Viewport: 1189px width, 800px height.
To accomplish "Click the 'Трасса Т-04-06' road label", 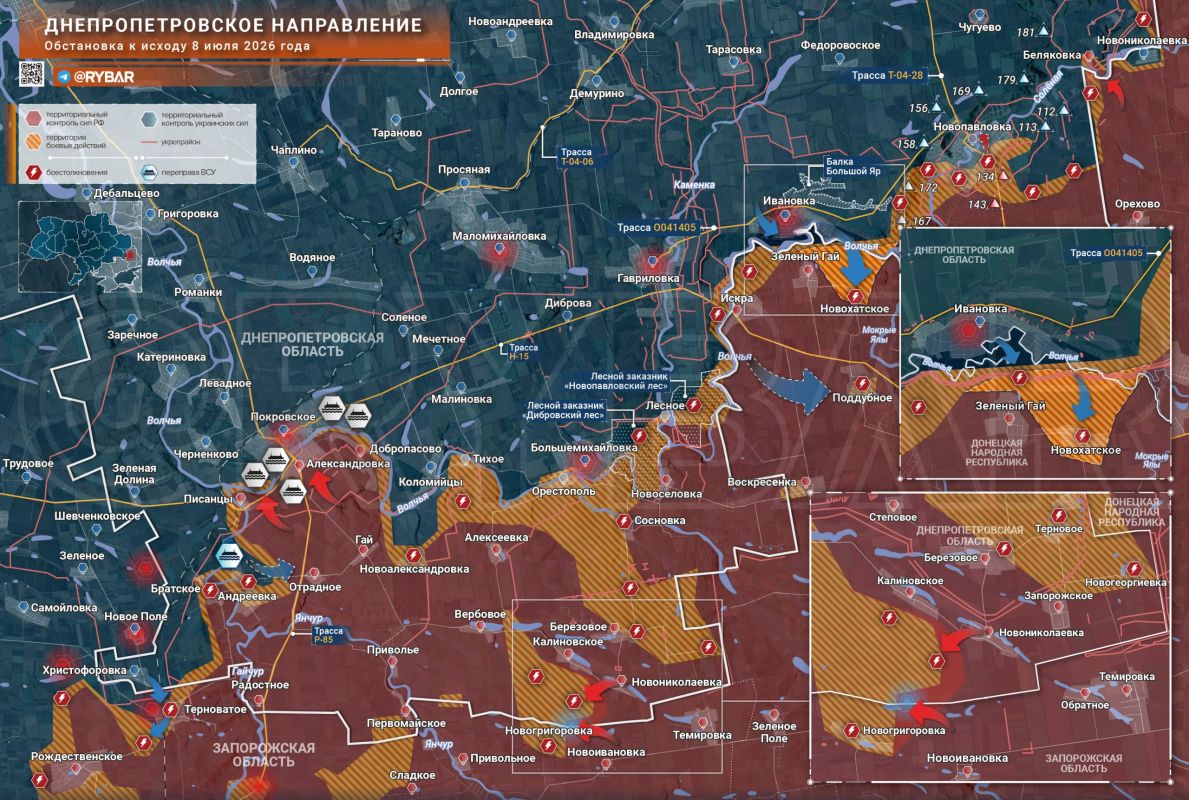I will pos(577,157).
